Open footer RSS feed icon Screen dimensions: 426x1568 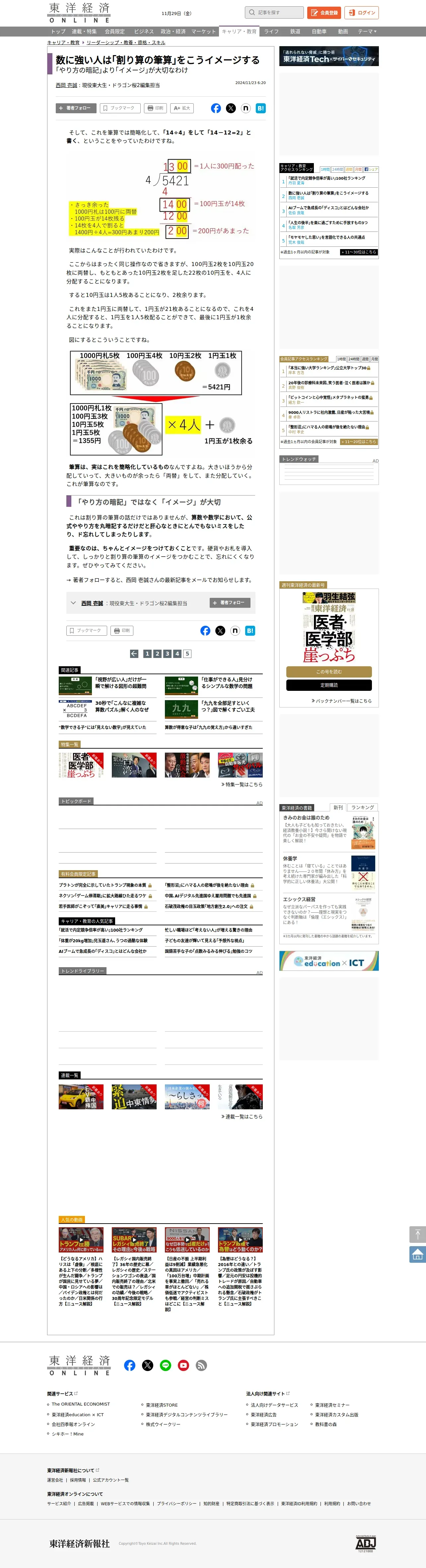click(x=201, y=1365)
